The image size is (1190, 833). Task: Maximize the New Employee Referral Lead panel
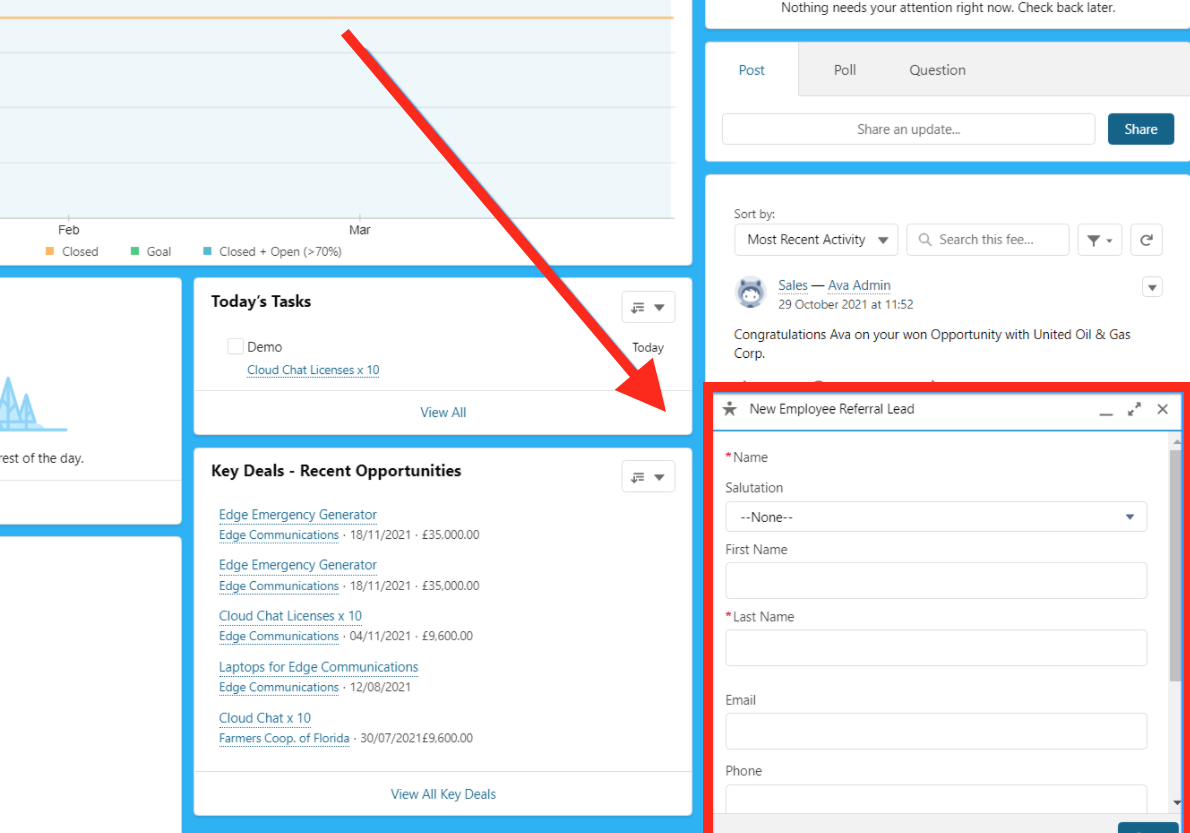(x=1134, y=410)
